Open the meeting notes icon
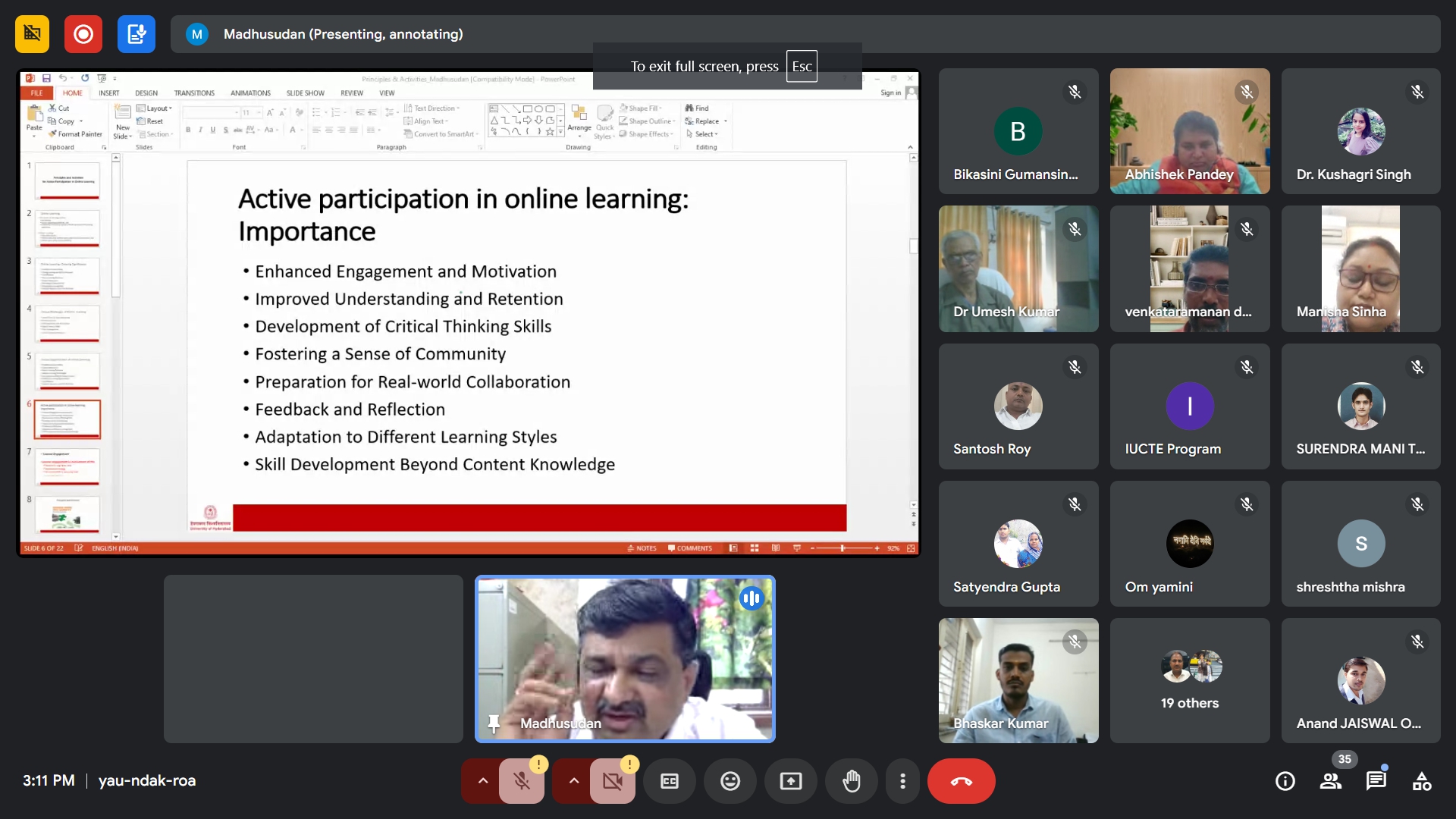Image resolution: width=1456 pixels, height=819 pixels. coord(136,34)
